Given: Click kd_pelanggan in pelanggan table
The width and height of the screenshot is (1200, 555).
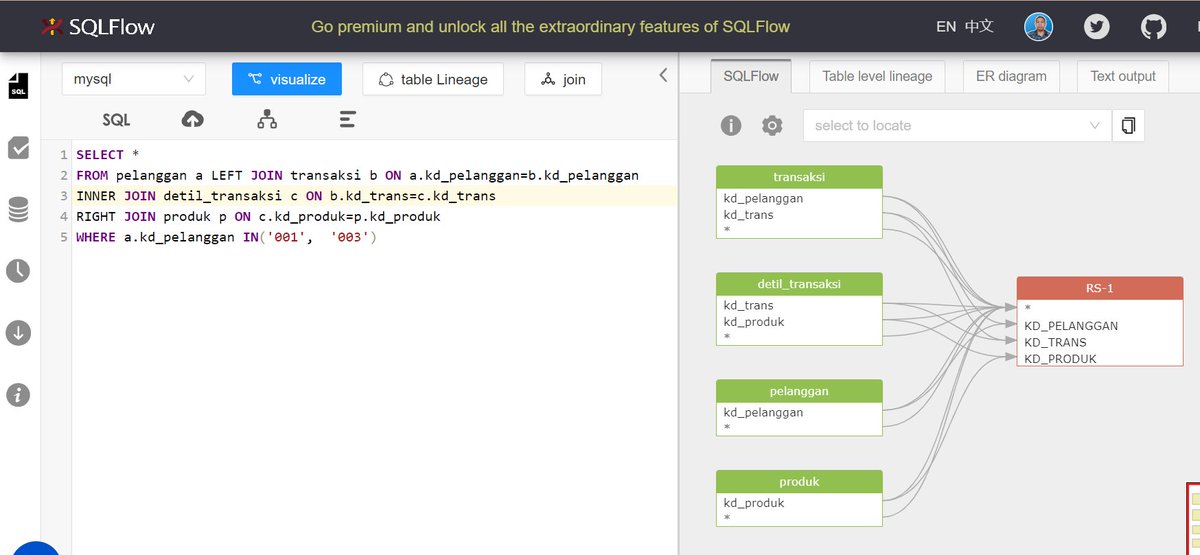Looking at the screenshot, I should pos(763,412).
